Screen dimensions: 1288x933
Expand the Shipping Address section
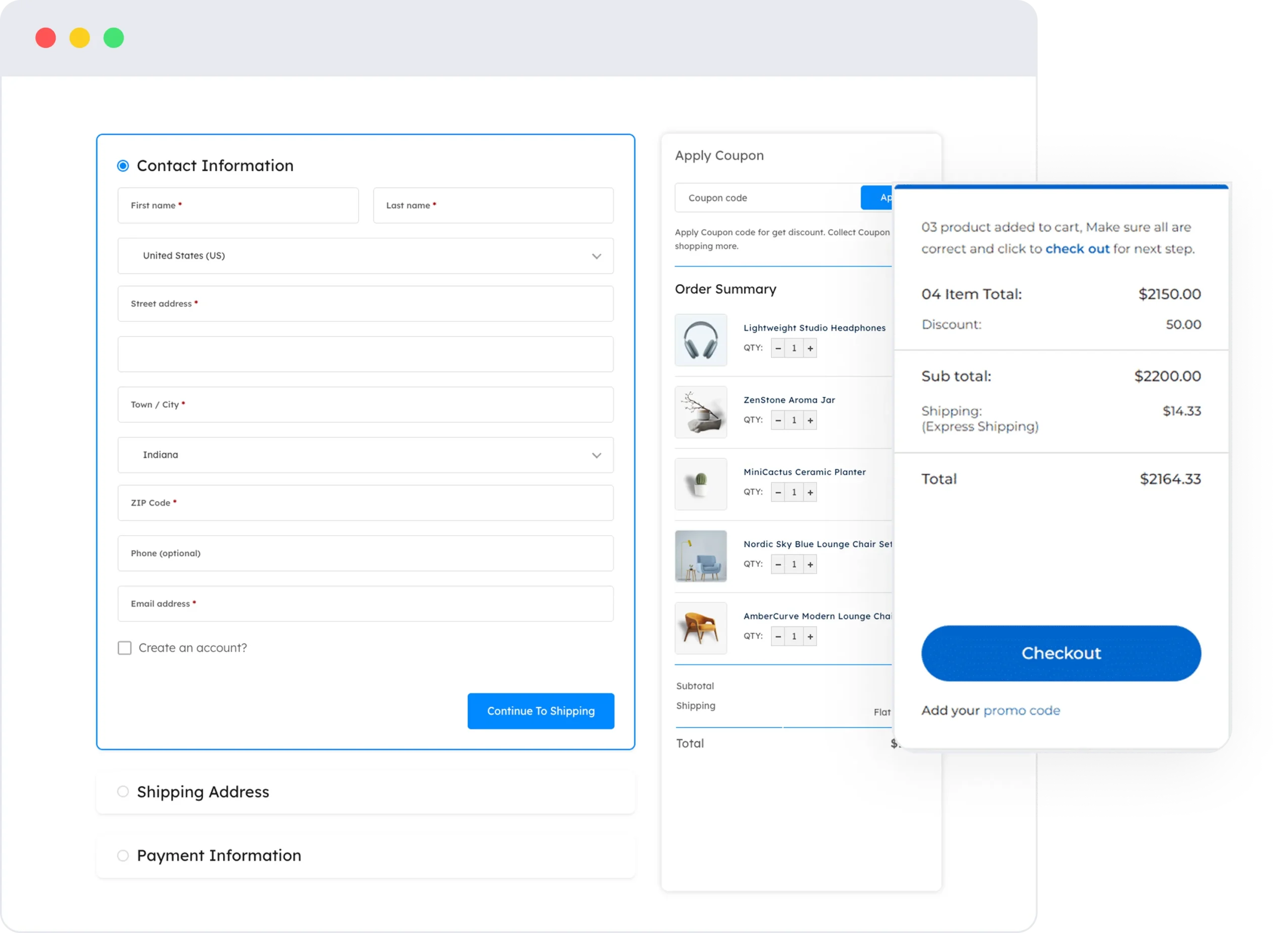pyautogui.click(x=203, y=792)
